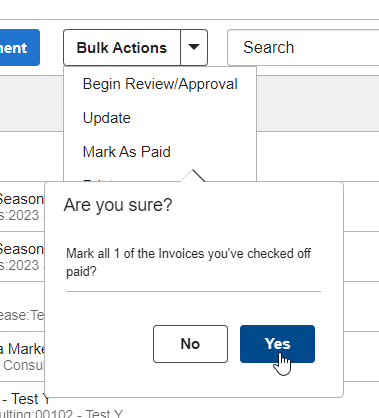Screen dimensions: 379x418
Task: Click the Bulk Actions button label
Action: (122, 47)
